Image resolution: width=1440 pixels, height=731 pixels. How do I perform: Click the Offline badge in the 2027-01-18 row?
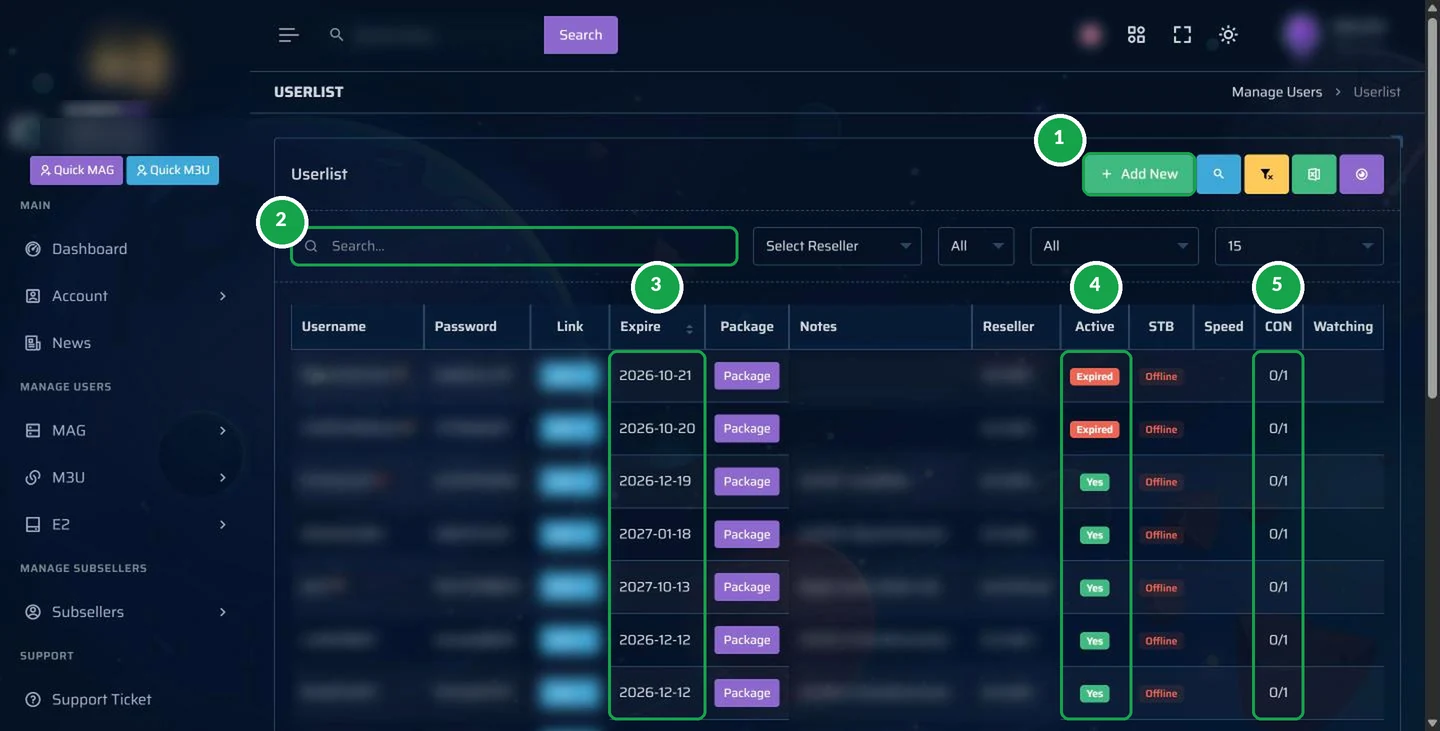(1161, 535)
